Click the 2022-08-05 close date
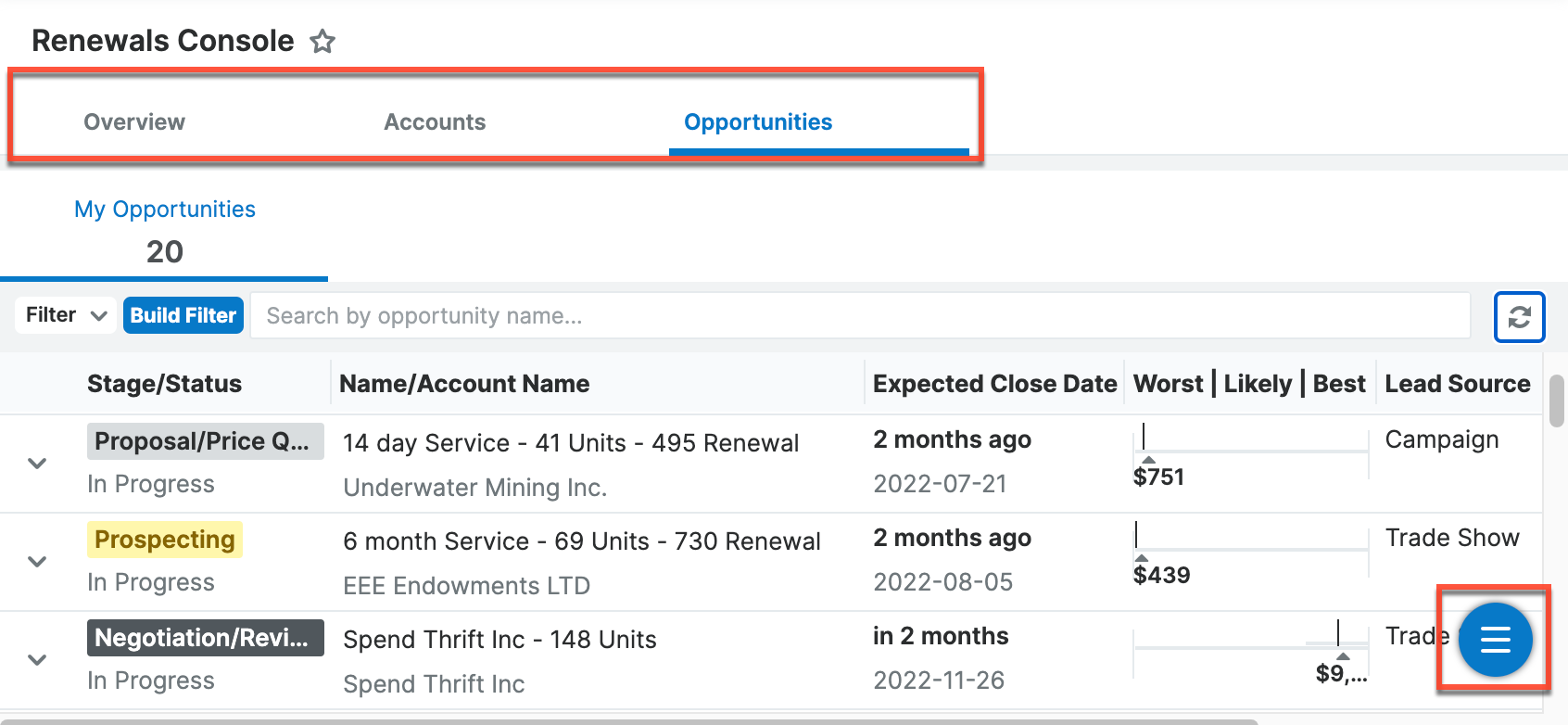 click(x=943, y=582)
